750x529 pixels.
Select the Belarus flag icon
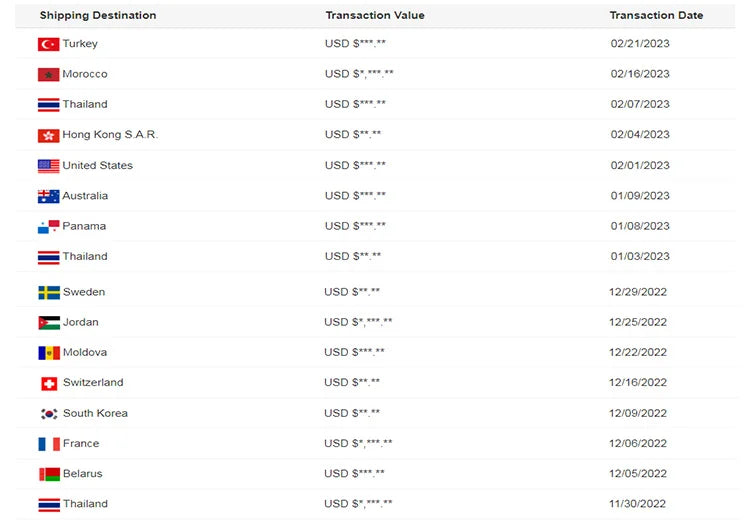click(49, 474)
